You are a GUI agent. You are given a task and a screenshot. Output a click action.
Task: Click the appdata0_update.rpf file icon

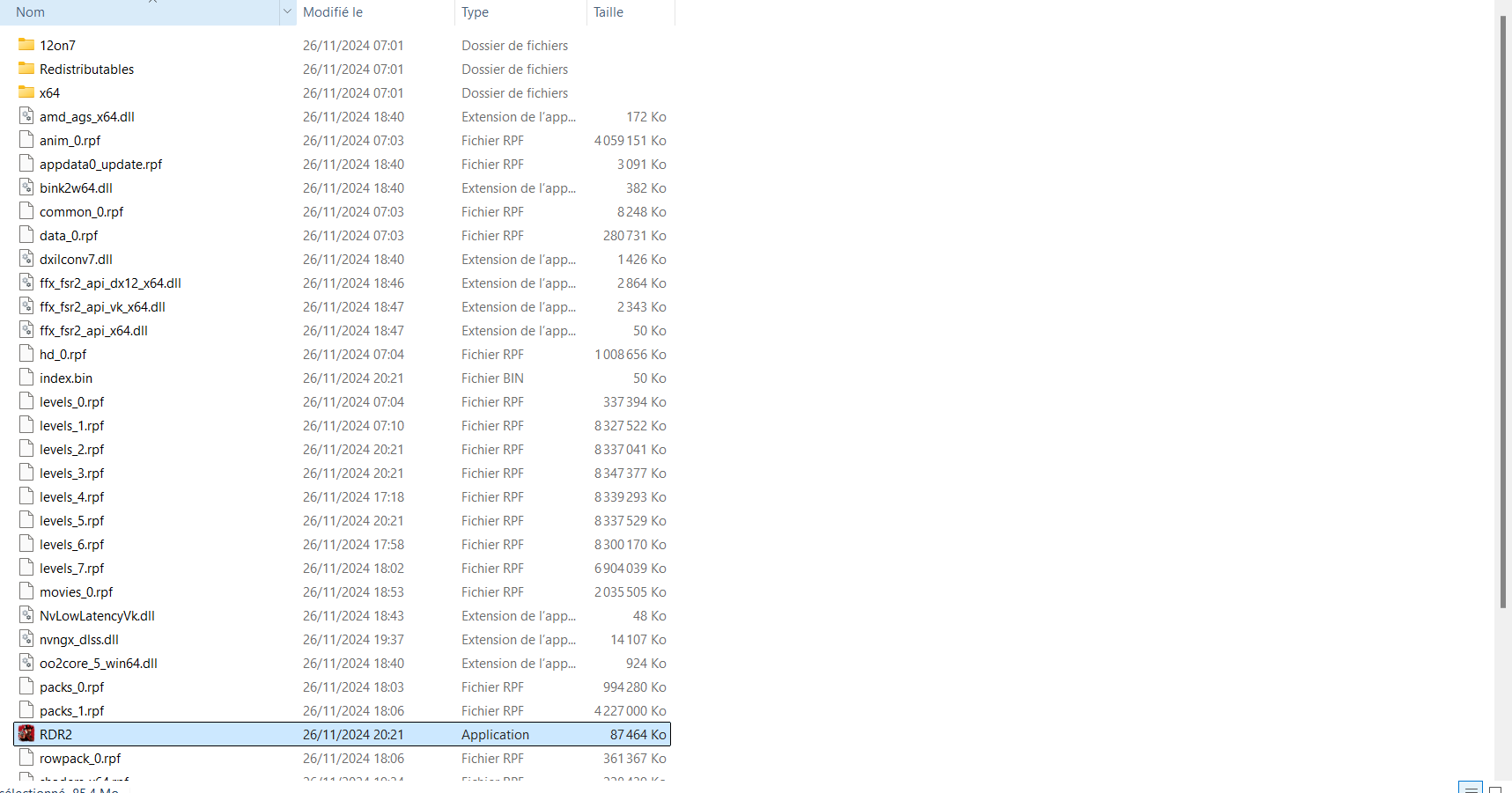coord(26,164)
